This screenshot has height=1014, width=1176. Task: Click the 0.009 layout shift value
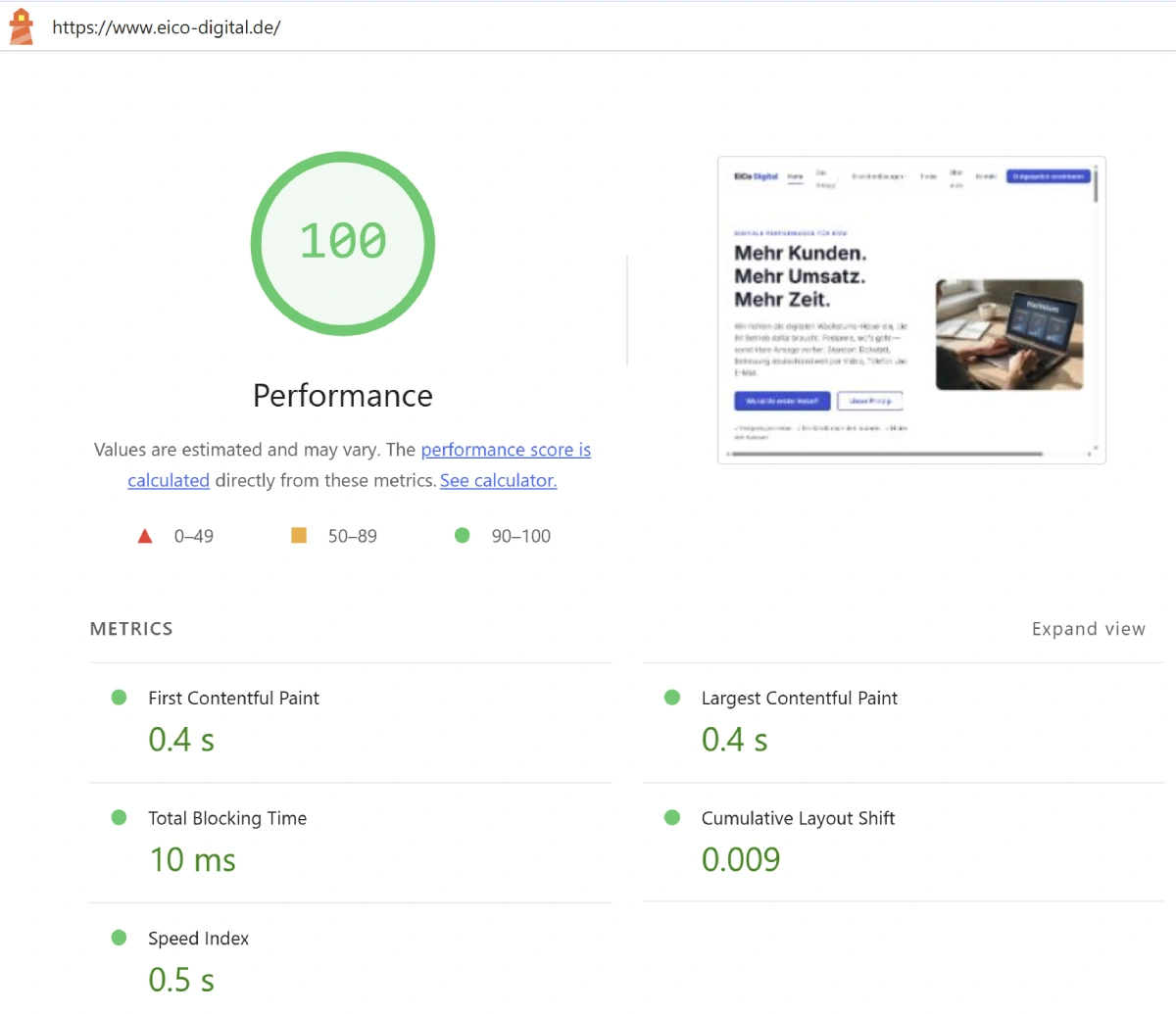(x=741, y=860)
